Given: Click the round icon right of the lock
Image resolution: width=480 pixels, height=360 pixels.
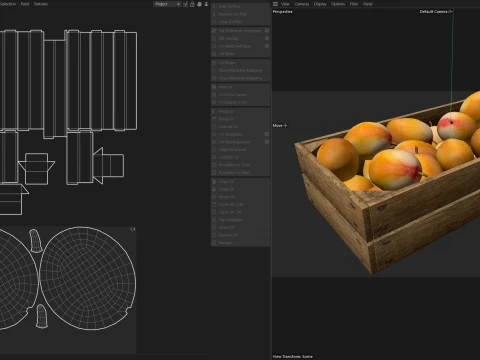Looking at the screenshot, I should (x=199, y=4).
